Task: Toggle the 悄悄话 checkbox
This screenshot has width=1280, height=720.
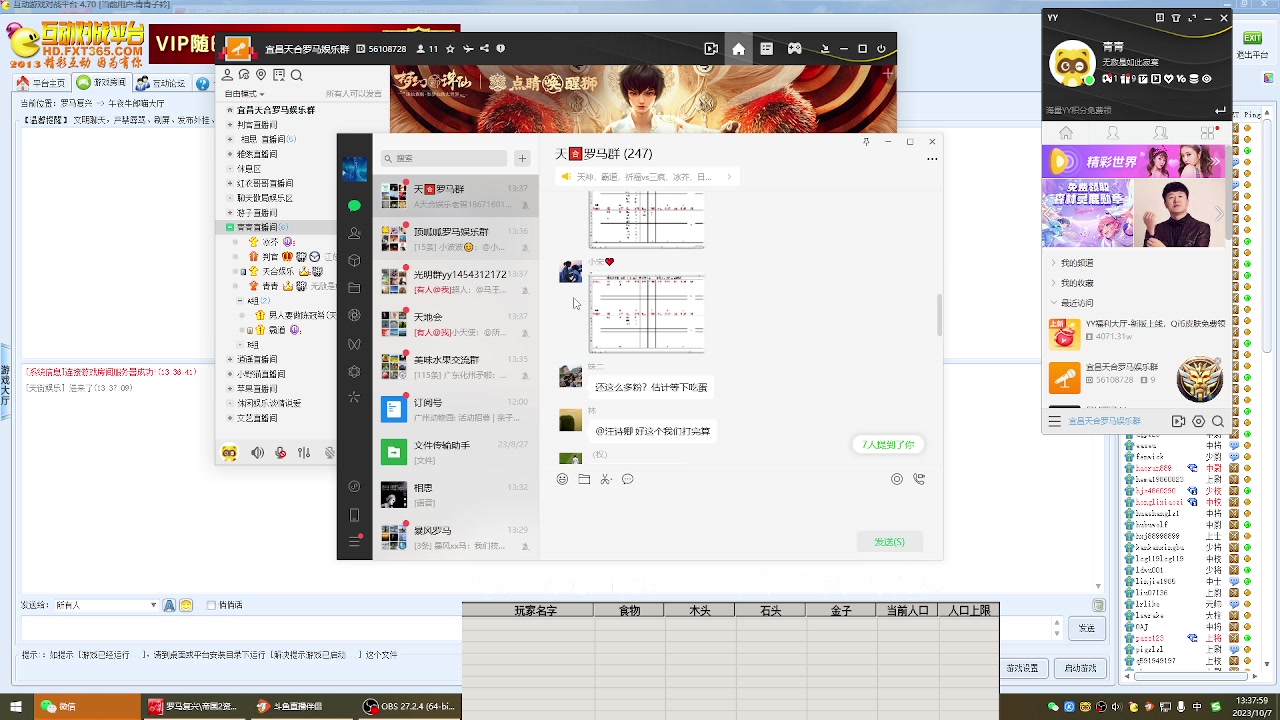Action: coord(210,605)
